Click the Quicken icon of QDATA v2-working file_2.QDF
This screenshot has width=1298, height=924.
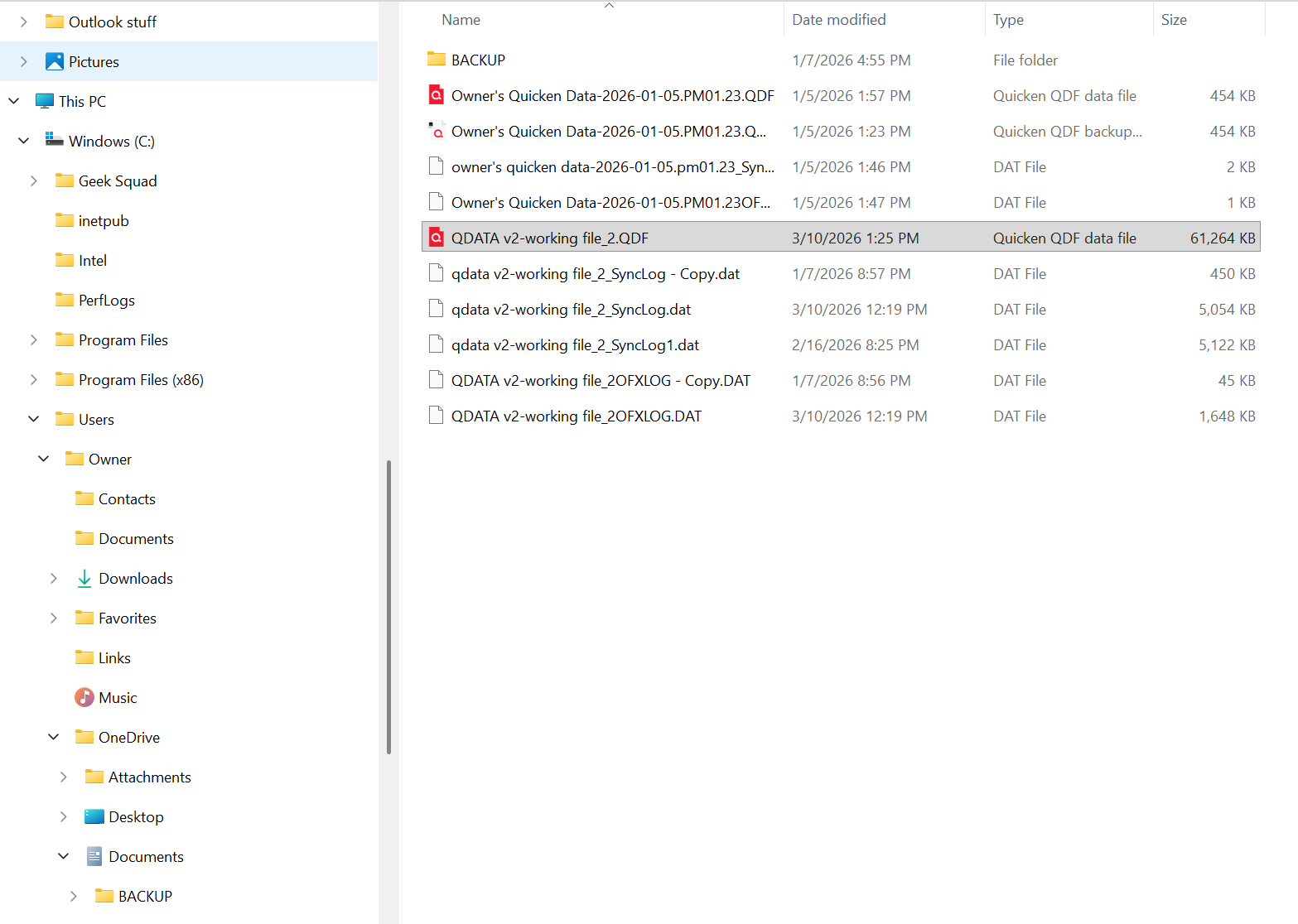click(437, 238)
